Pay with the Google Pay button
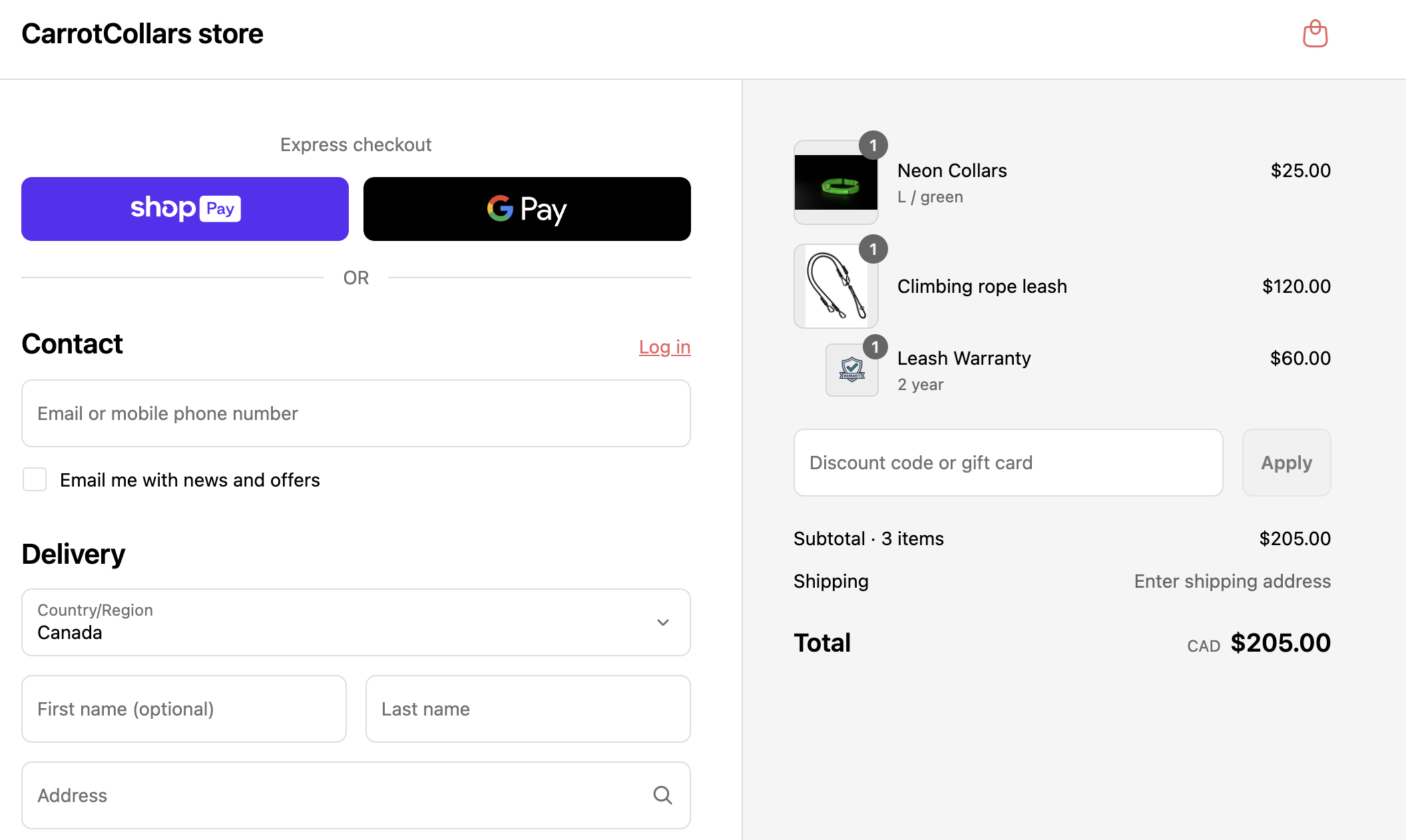This screenshot has height=840, width=1406. (x=527, y=209)
